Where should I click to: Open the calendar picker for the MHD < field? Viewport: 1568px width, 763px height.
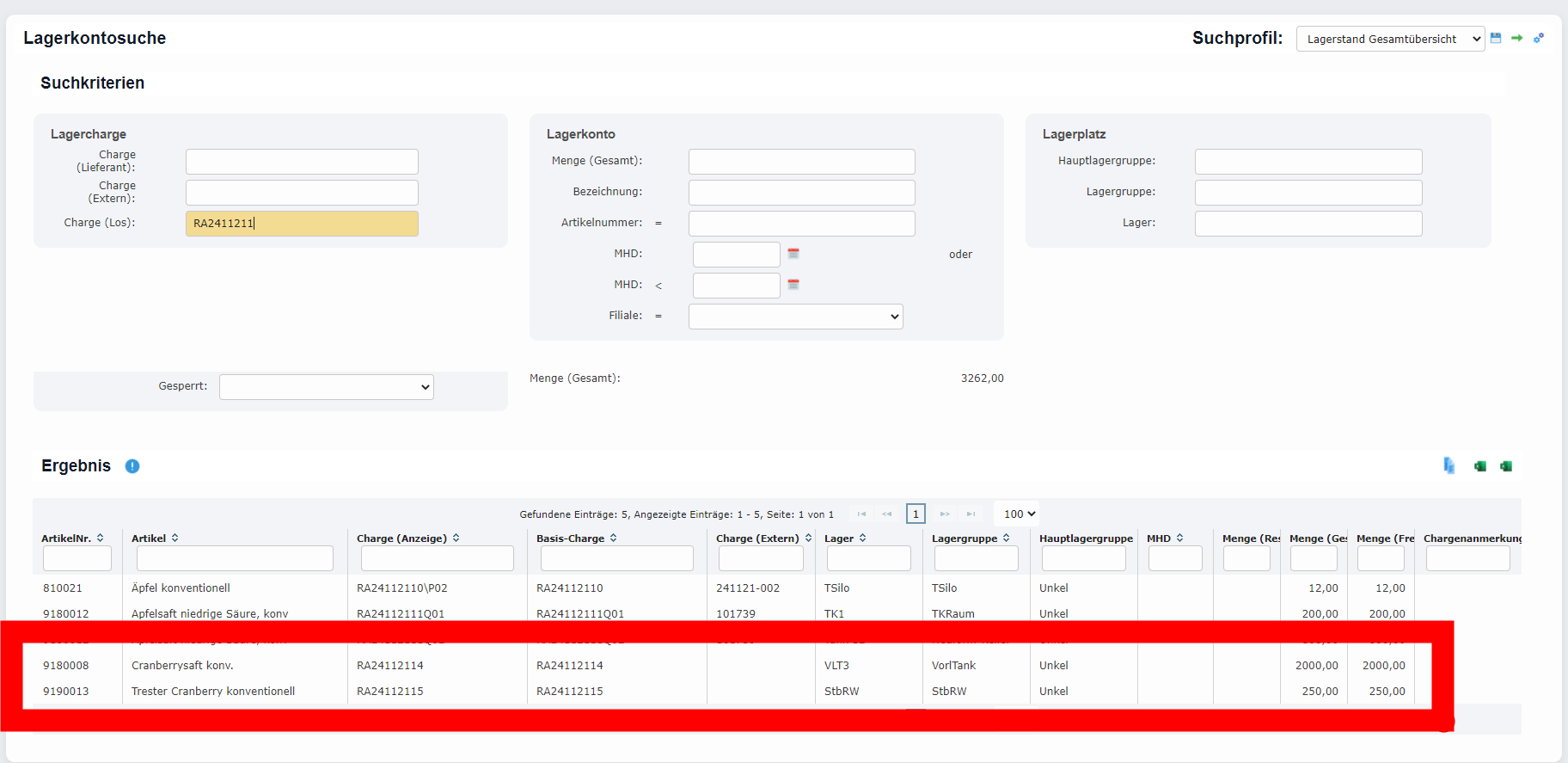pos(793,285)
